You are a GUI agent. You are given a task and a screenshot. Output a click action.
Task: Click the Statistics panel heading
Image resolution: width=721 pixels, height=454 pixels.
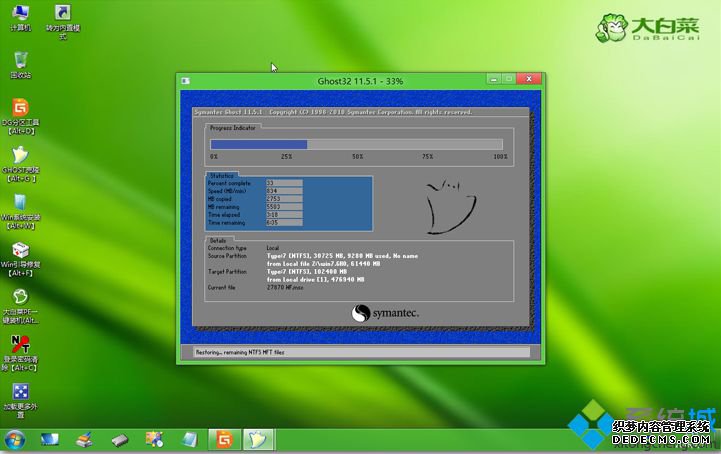pyautogui.click(x=222, y=176)
